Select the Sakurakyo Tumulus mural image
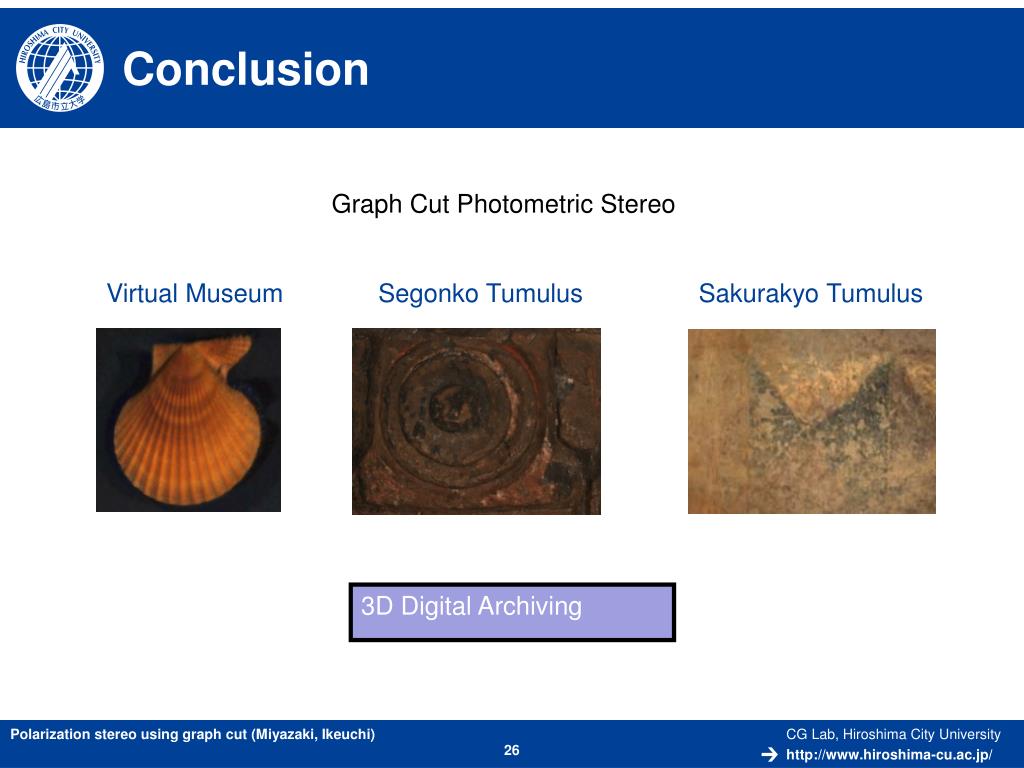The width and height of the screenshot is (1024, 768). tap(812, 421)
